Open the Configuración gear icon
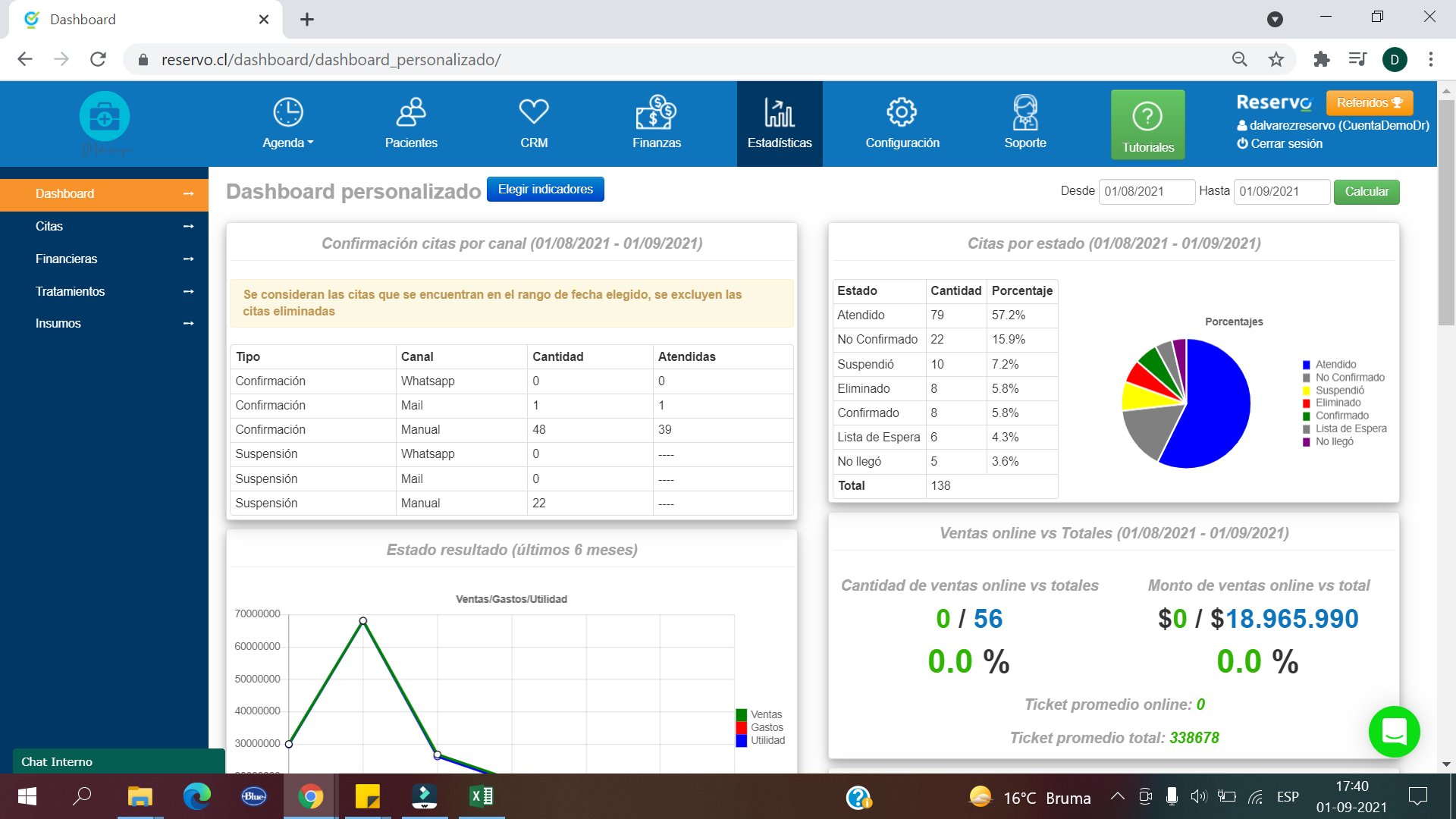Screen dimensions: 1456x819 tap(902, 113)
